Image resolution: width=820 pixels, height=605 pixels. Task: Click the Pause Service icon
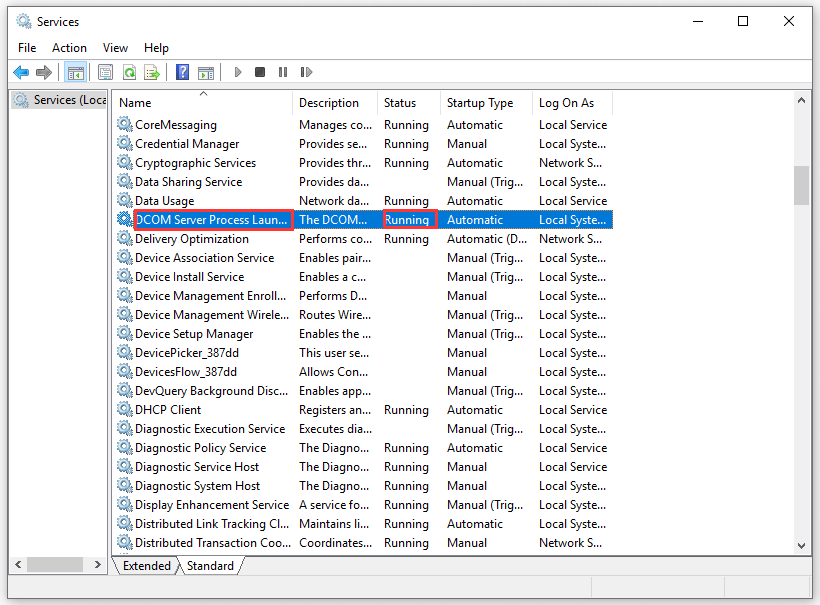tap(283, 72)
